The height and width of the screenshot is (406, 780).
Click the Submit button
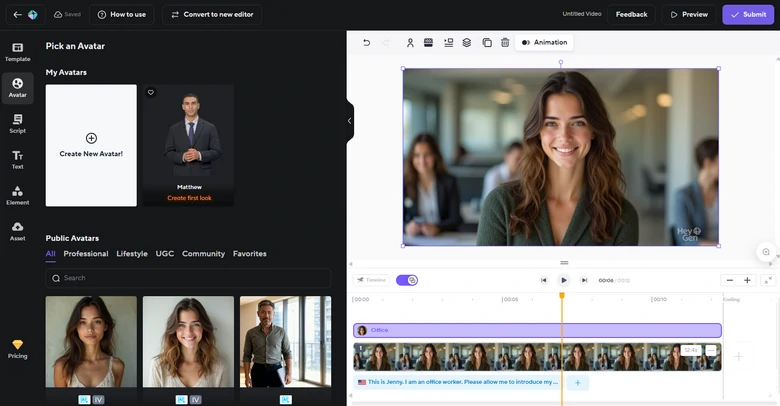747,15
